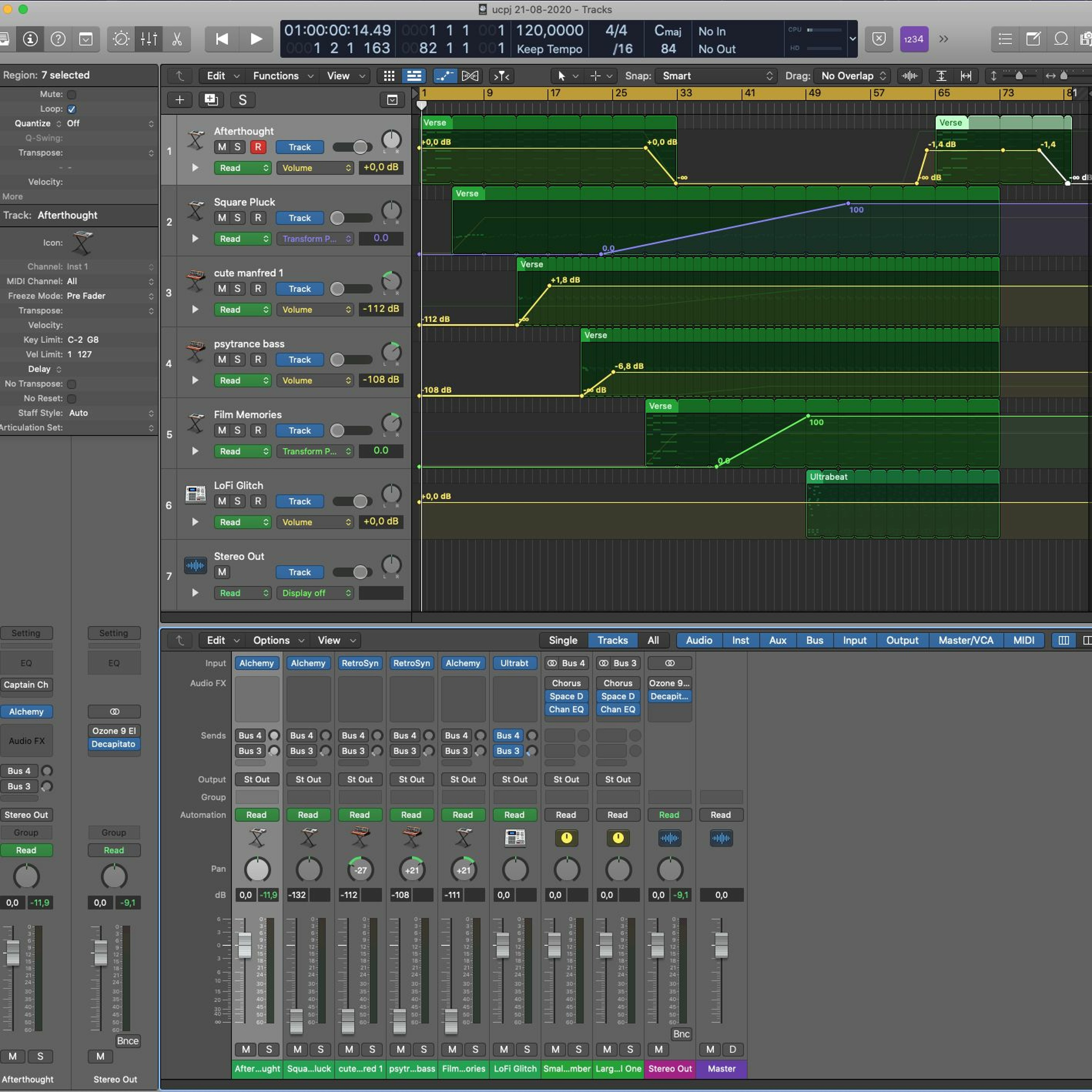
Task: Disable record on Afterthought track
Action: point(258,147)
